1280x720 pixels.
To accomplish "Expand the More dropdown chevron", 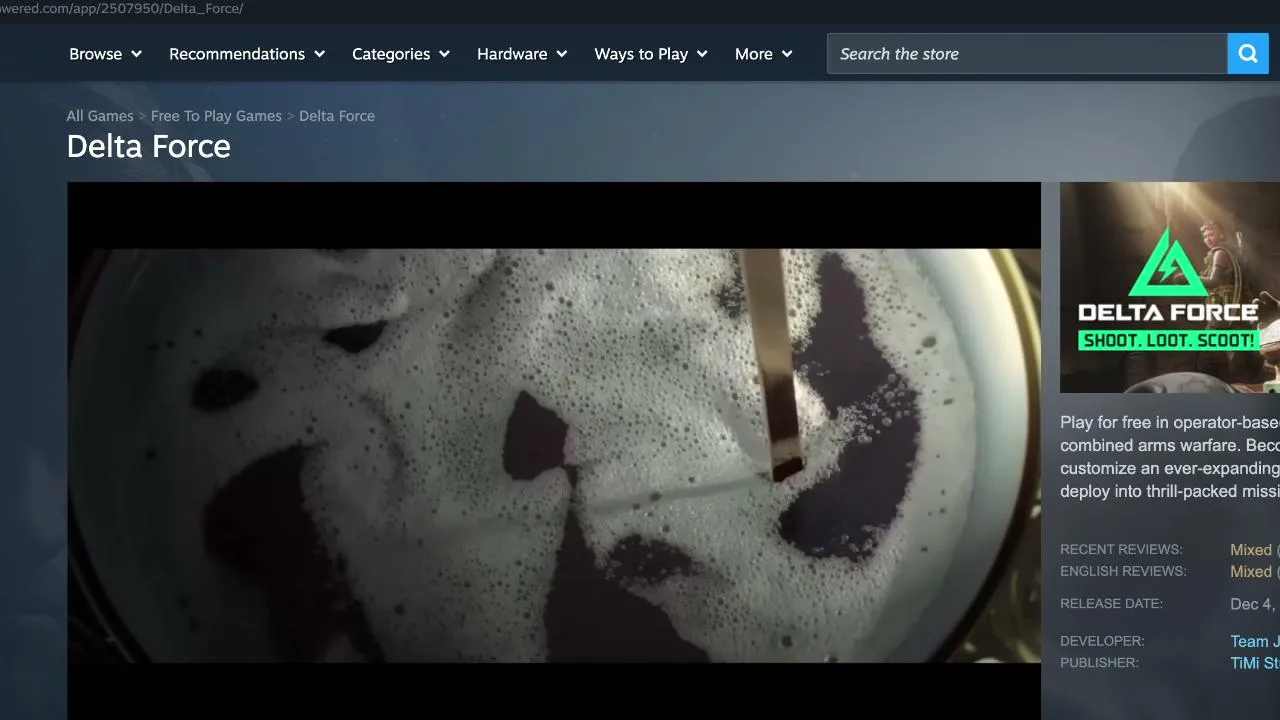I will tap(787, 54).
